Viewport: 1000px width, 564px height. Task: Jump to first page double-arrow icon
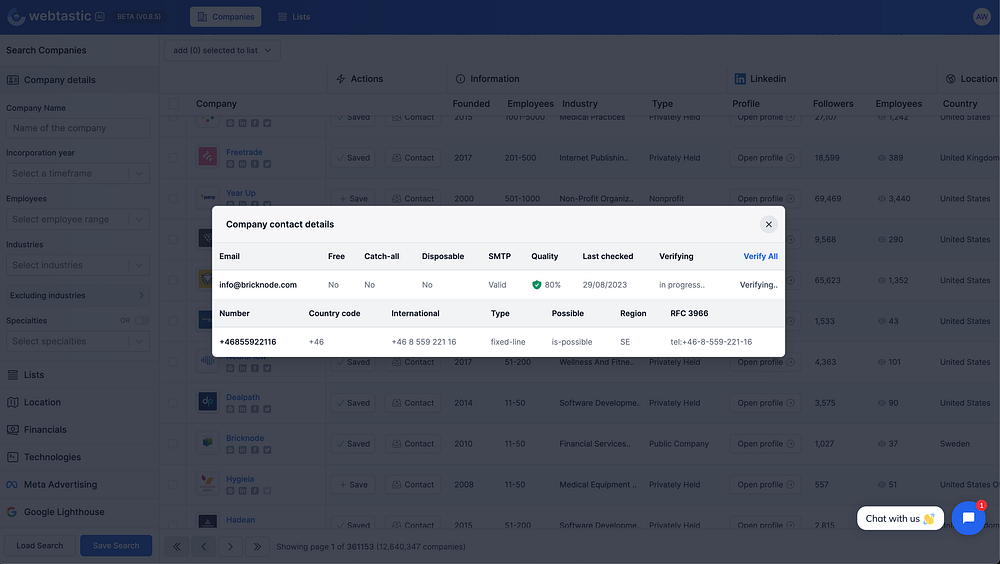[x=177, y=546]
